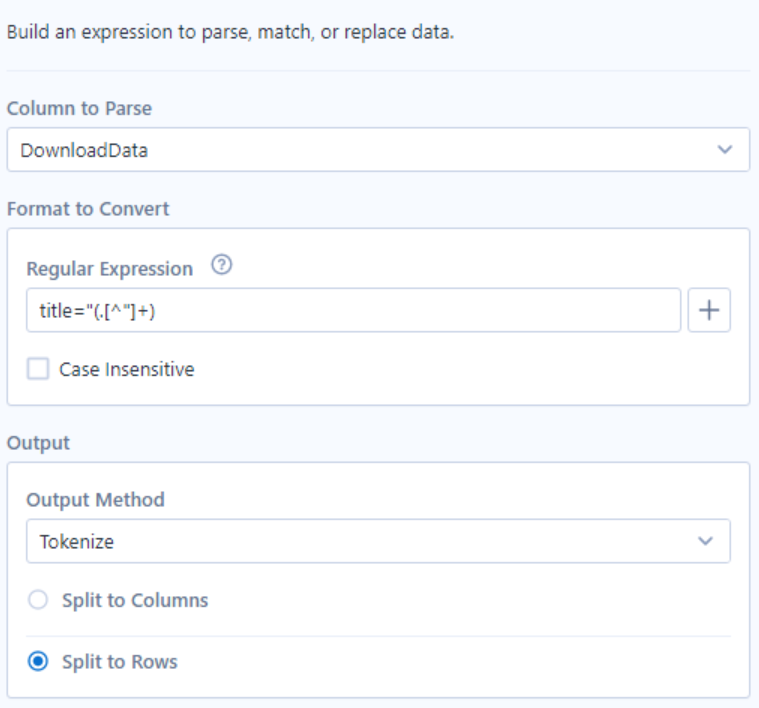This screenshot has height=708, width=759.
Task: Click the Regular Expression label
Action: pos(109,268)
